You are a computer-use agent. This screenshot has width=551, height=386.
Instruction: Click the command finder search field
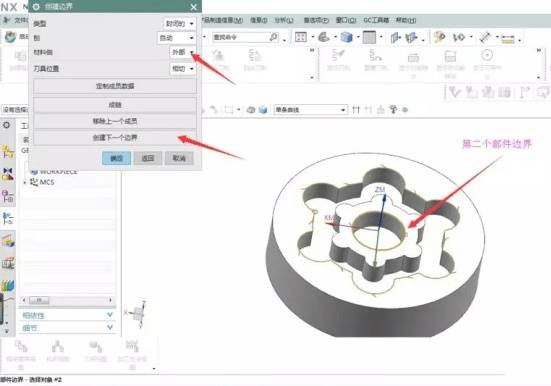(245, 37)
